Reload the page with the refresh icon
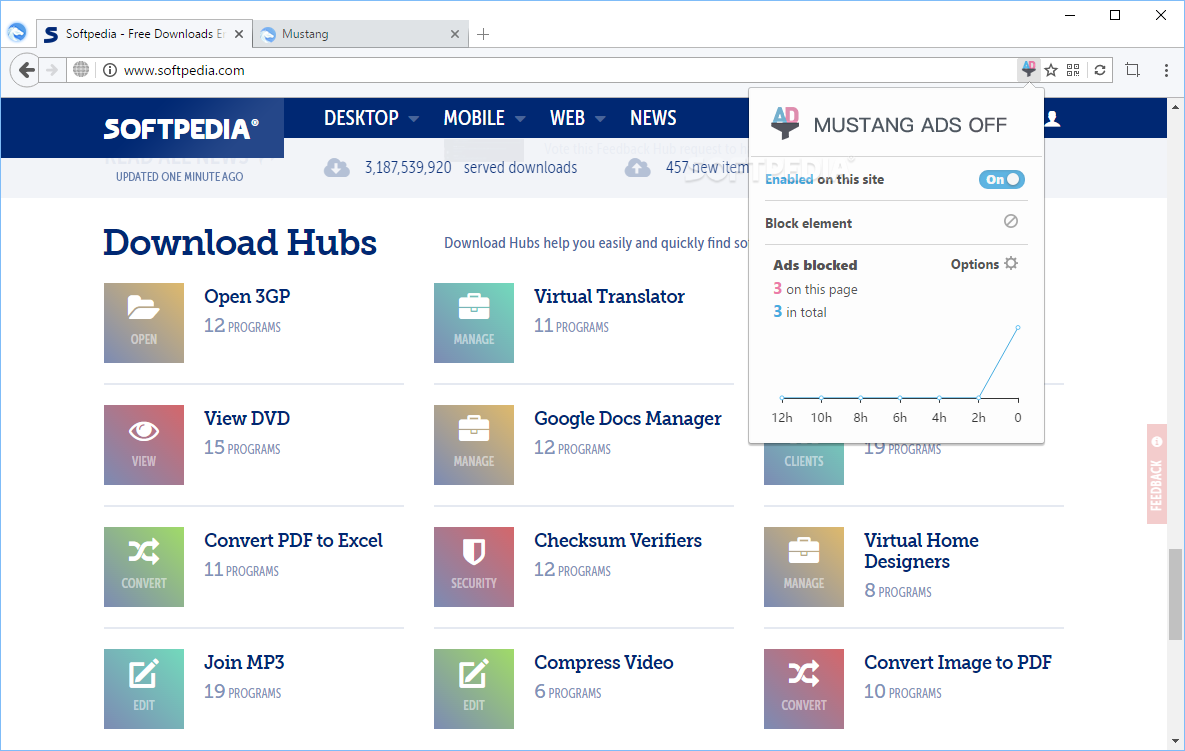The image size is (1185, 751). coord(1100,70)
